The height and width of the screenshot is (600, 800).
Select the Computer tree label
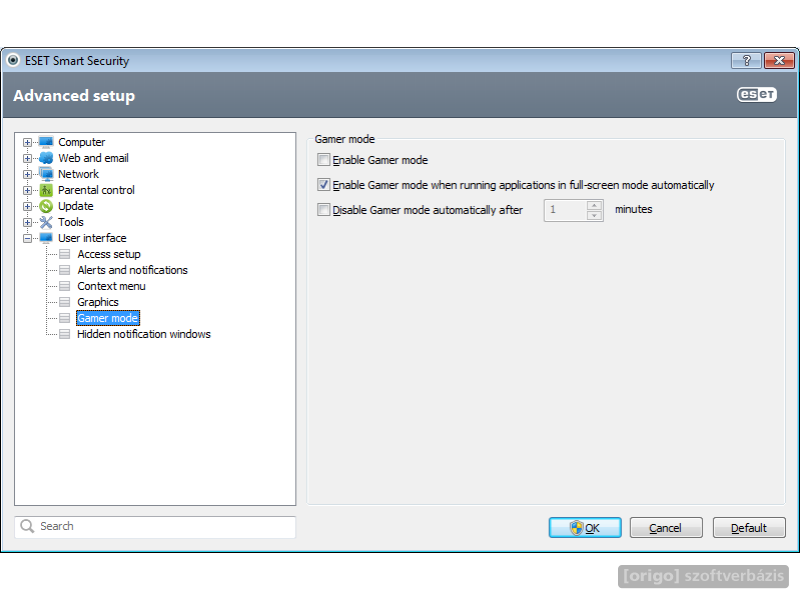(x=82, y=142)
